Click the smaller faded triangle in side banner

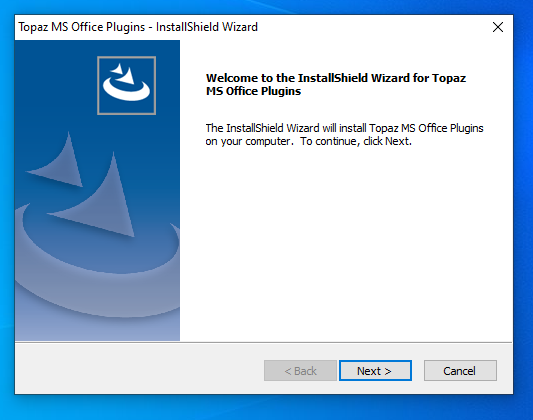point(59,163)
